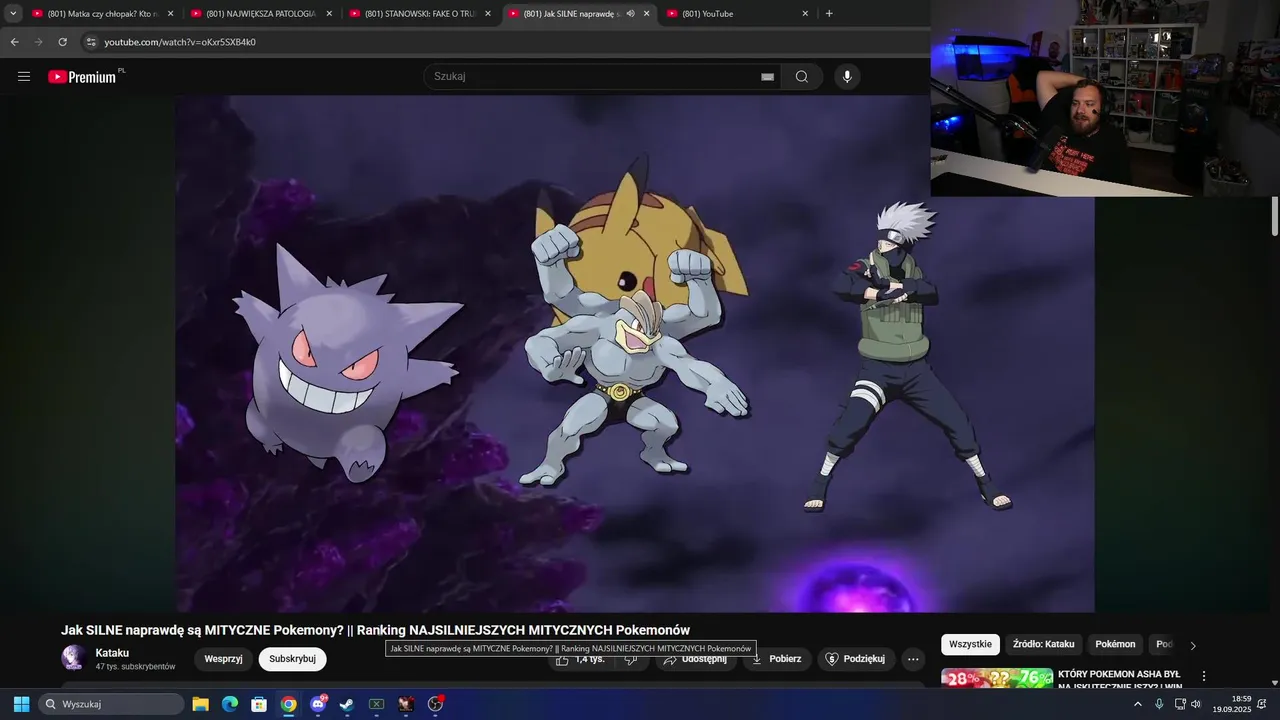Open Google Chrome taskbar icon
Screen dimensions: 1280x720
[288, 704]
